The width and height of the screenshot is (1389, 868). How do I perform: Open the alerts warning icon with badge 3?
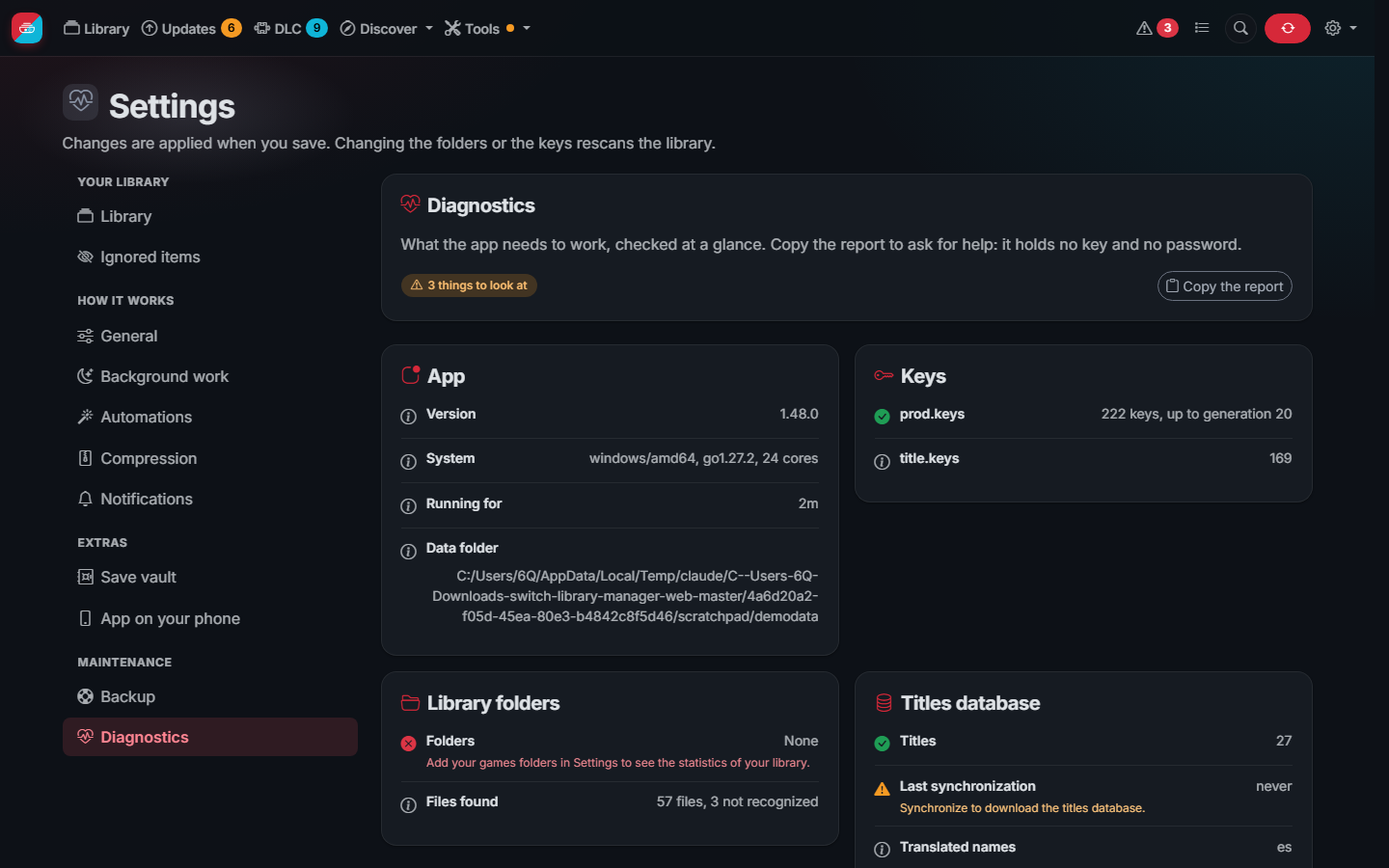click(x=1157, y=28)
